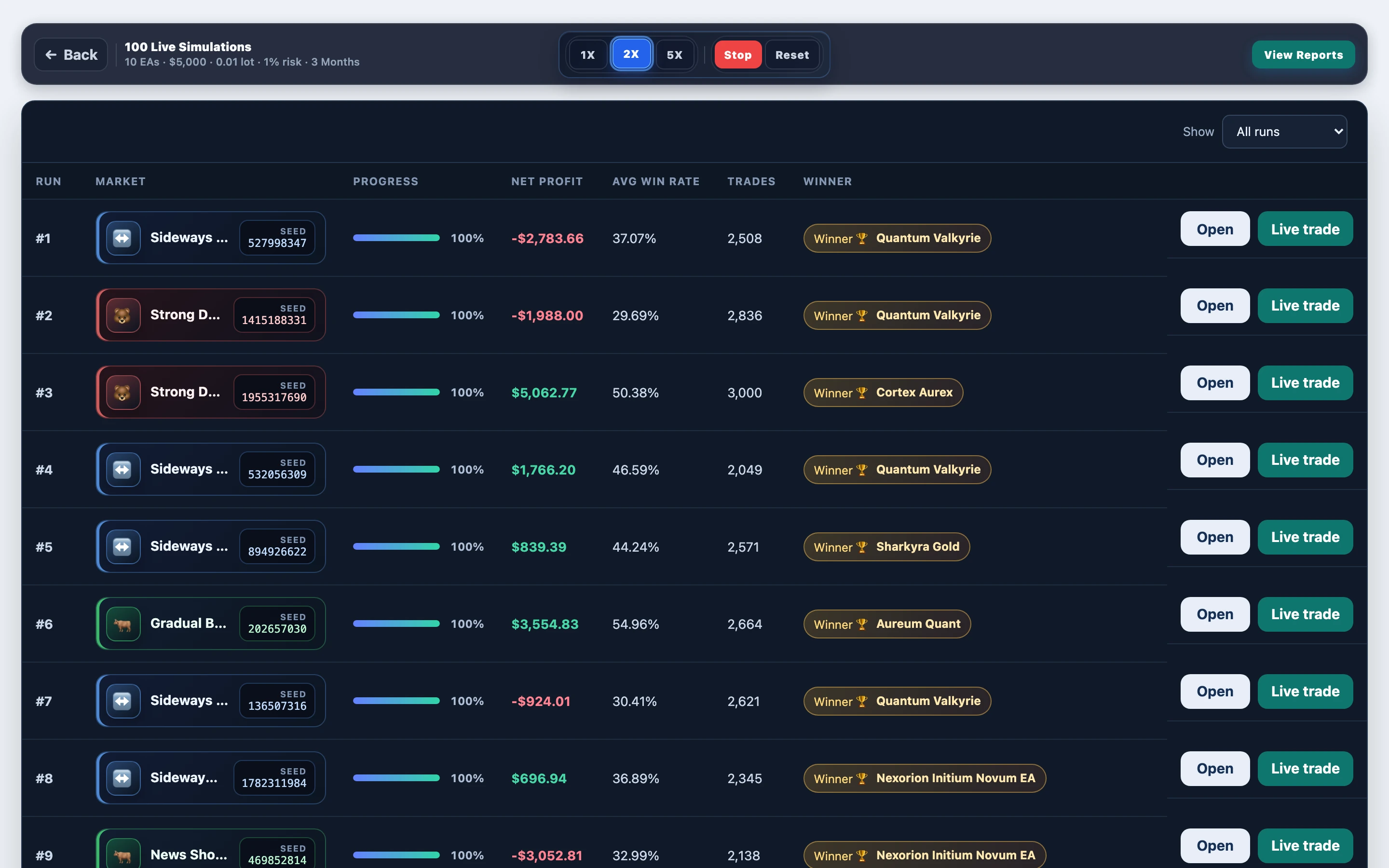Stop the running simulations

click(737, 54)
